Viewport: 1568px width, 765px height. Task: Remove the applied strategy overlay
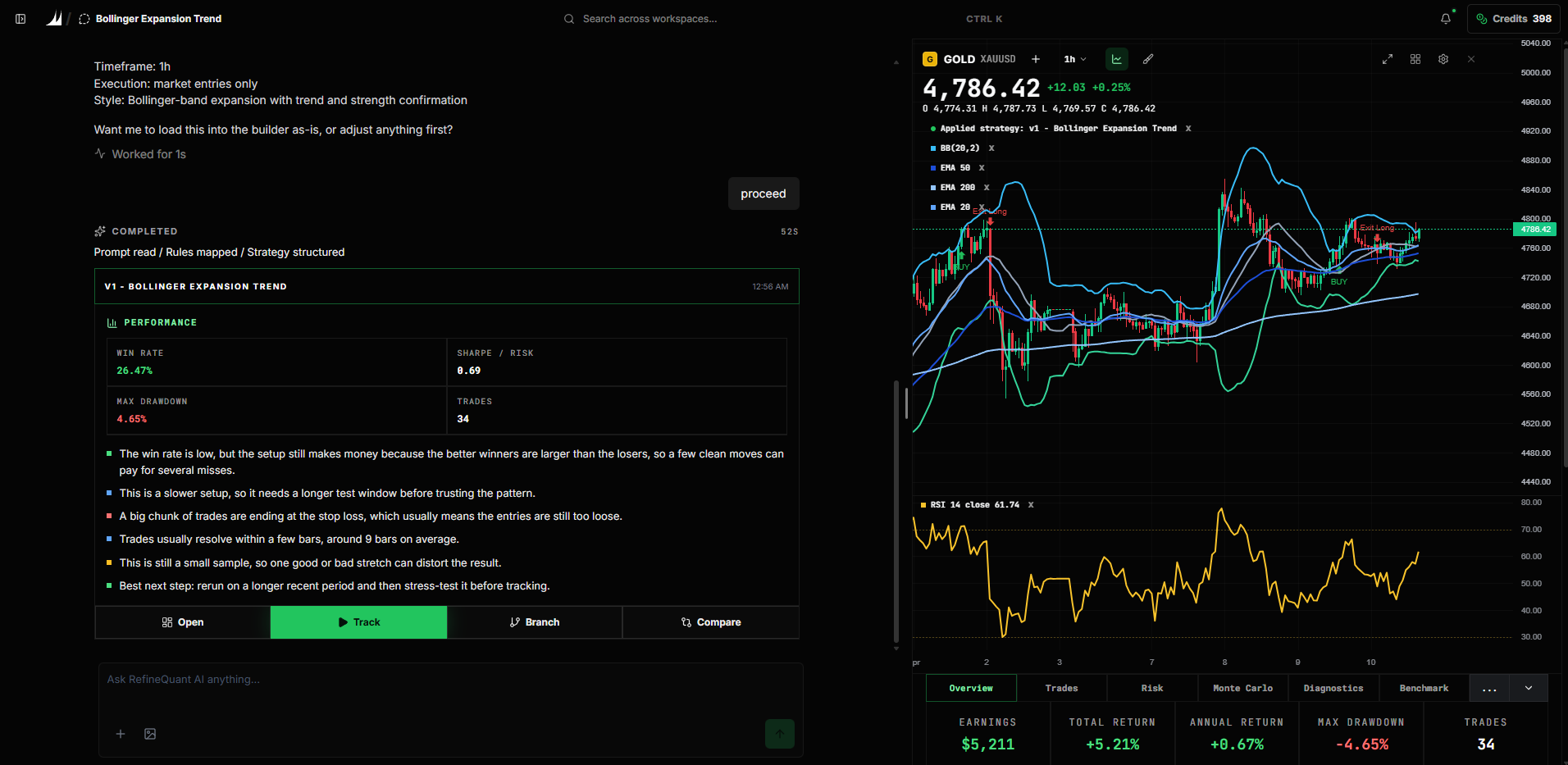tap(1188, 129)
